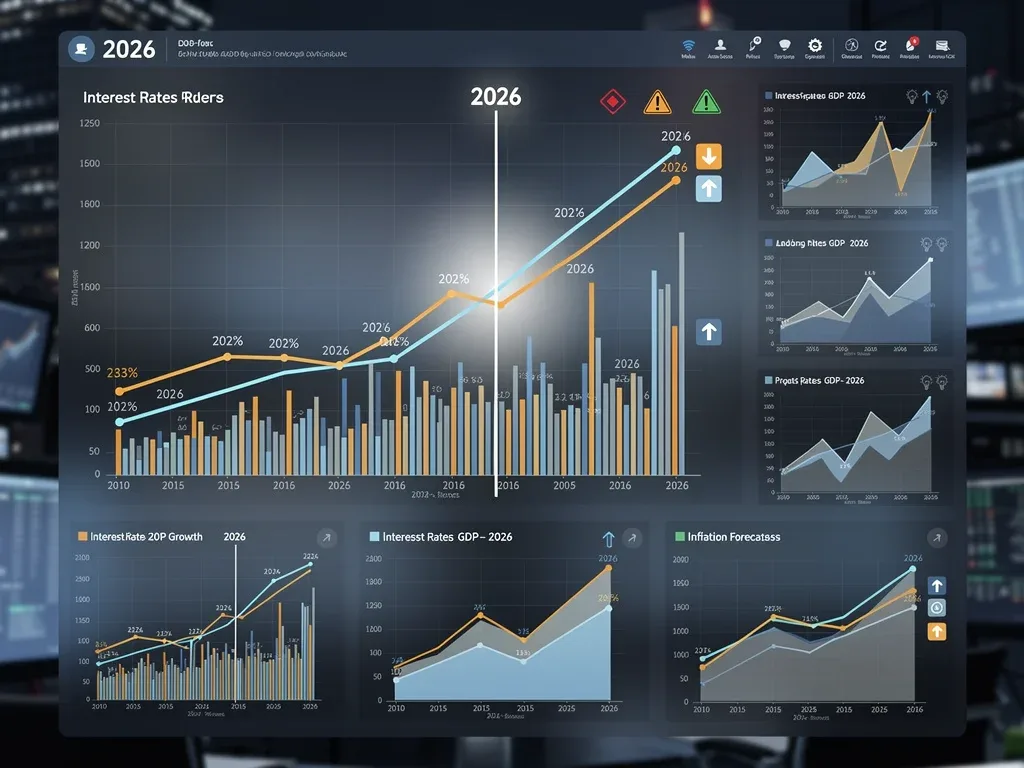1024x768 pixels.
Task: Click the orange legend swatch of InterestRate 20P Growth
Action: 82,536
